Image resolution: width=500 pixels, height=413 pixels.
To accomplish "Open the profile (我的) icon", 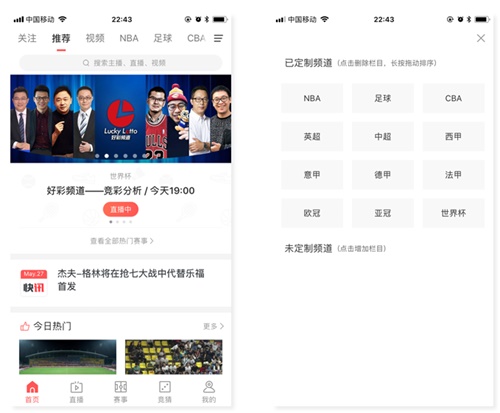I will tap(209, 387).
